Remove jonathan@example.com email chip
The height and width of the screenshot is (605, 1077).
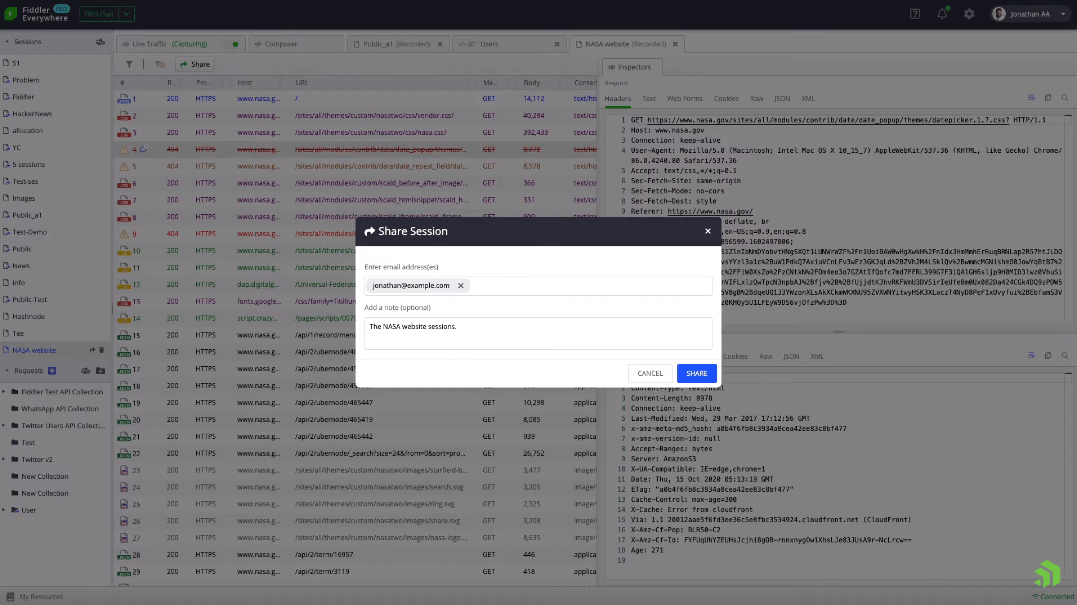[x=461, y=286]
